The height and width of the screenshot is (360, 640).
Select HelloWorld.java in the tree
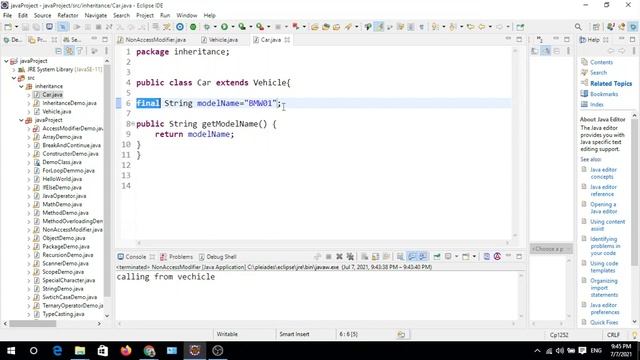(62, 179)
